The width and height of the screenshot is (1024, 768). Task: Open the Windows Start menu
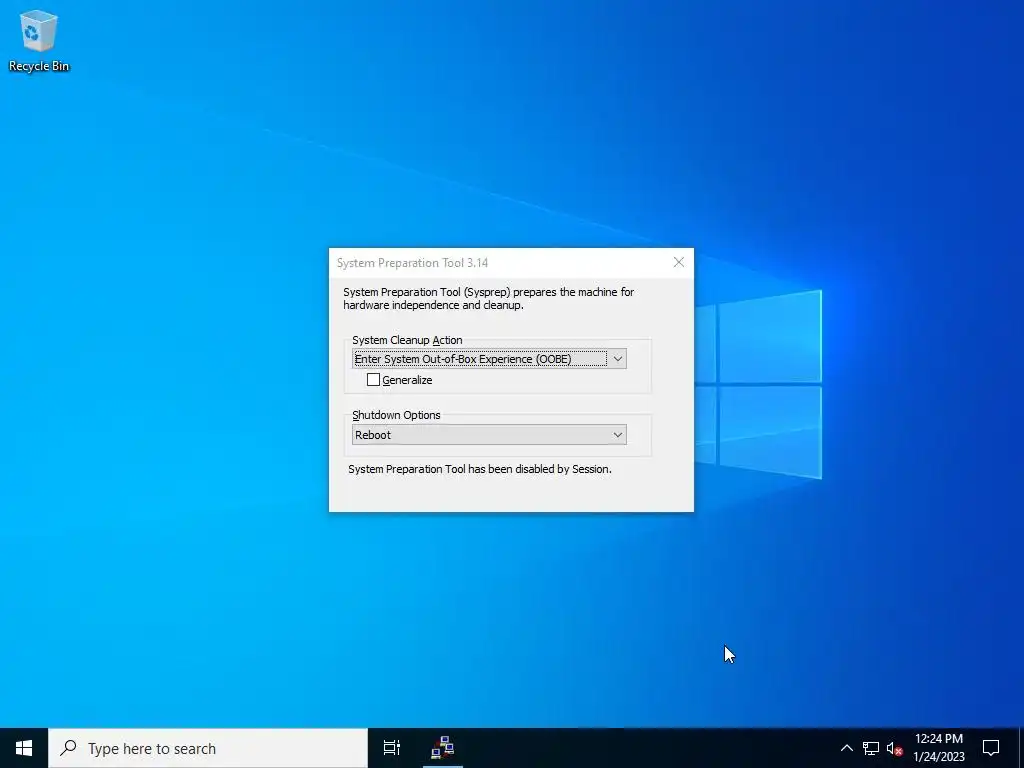pyautogui.click(x=24, y=748)
